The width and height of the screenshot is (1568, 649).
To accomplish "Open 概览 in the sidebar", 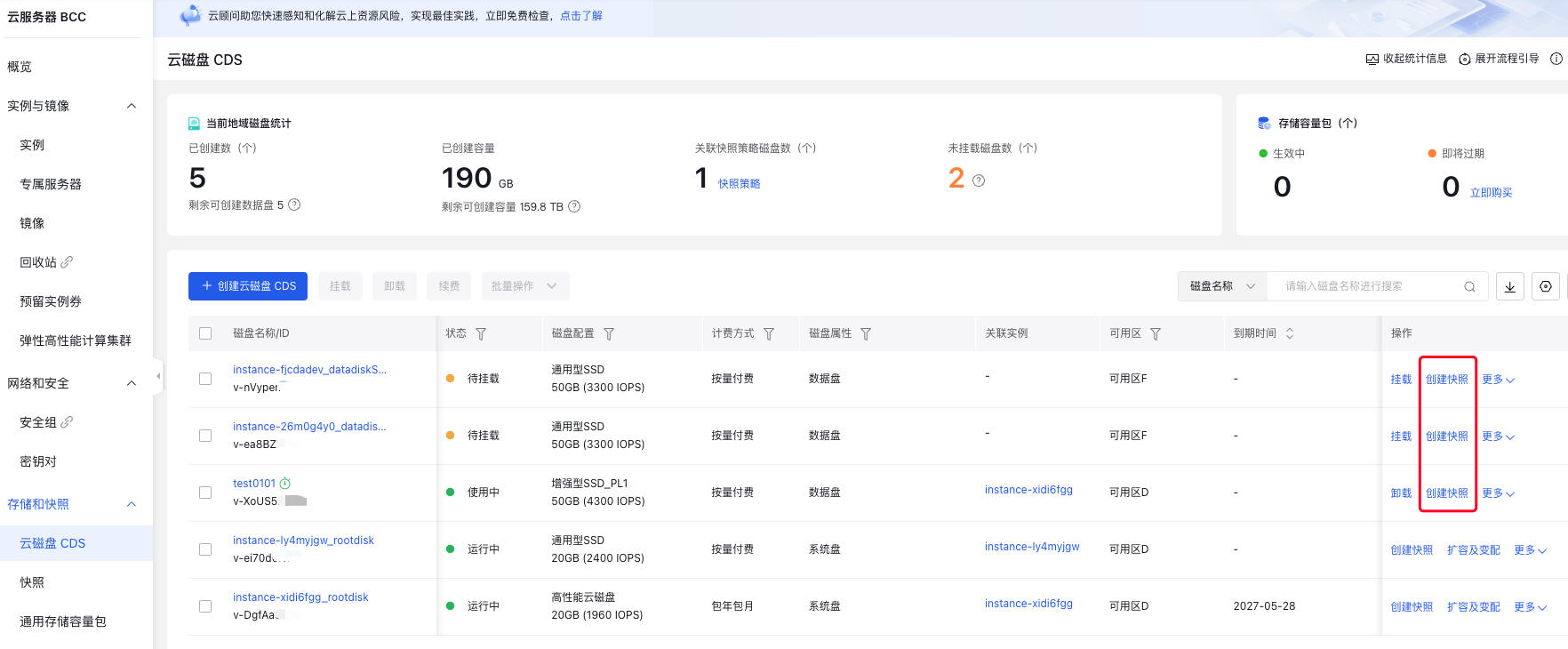I will pyautogui.click(x=20, y=67).
